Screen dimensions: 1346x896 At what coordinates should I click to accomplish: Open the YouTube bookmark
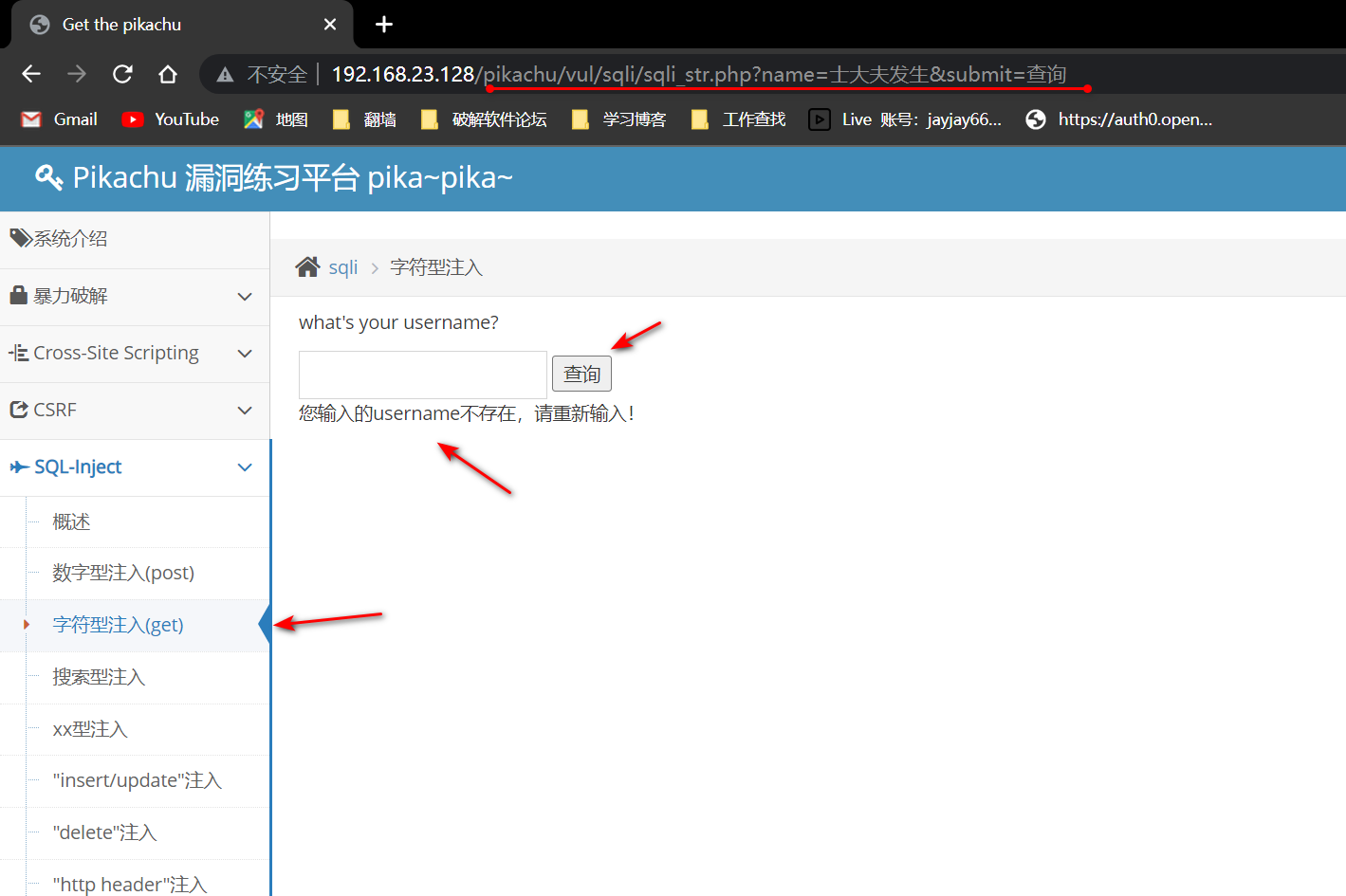pyautogui.click(x=171, y=119)
